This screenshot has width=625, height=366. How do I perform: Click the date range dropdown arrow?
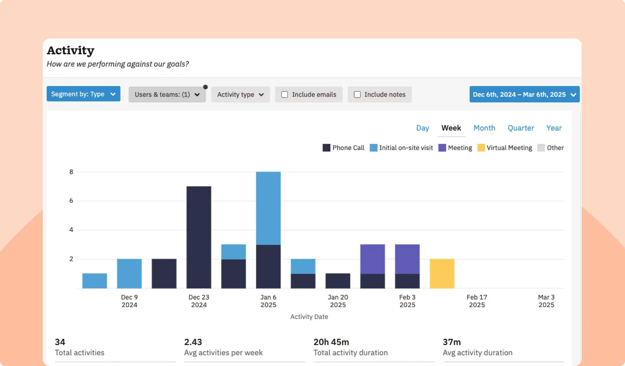point(573,94)
